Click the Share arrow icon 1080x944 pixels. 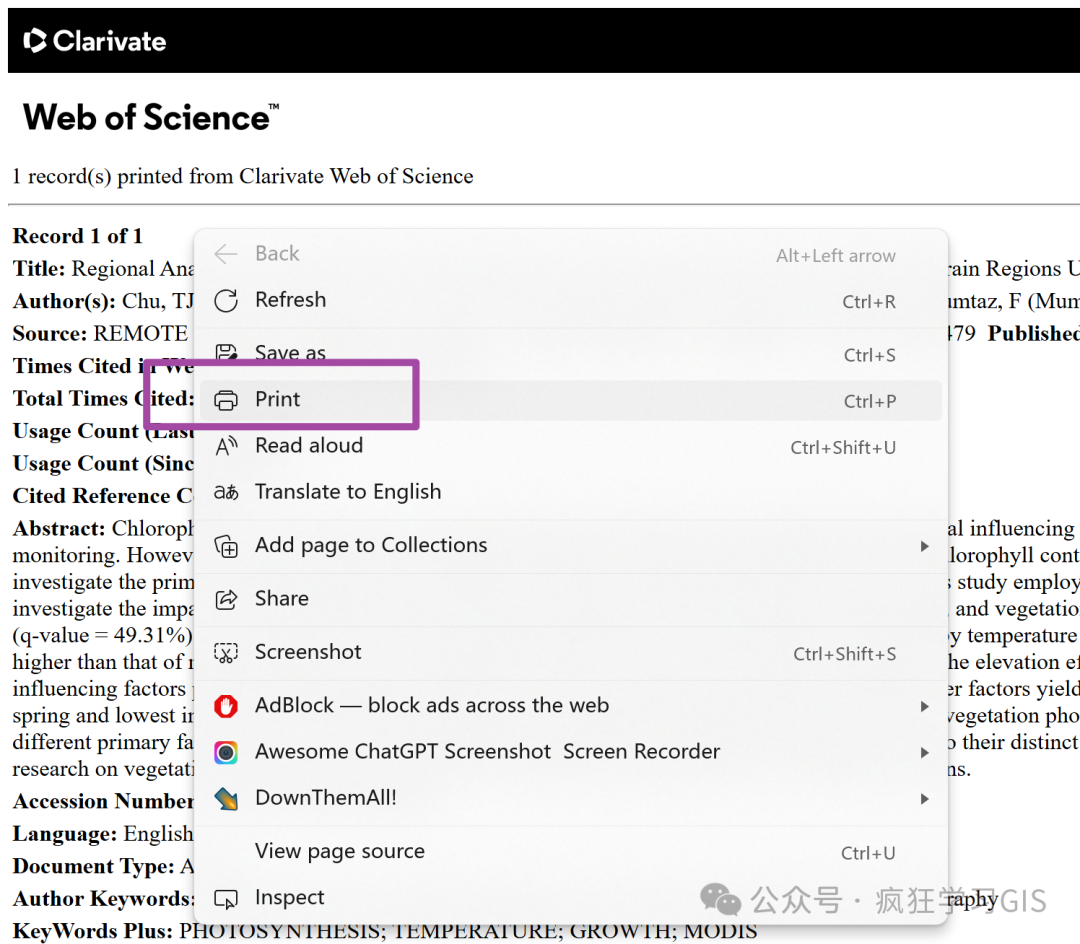point(226,599)
